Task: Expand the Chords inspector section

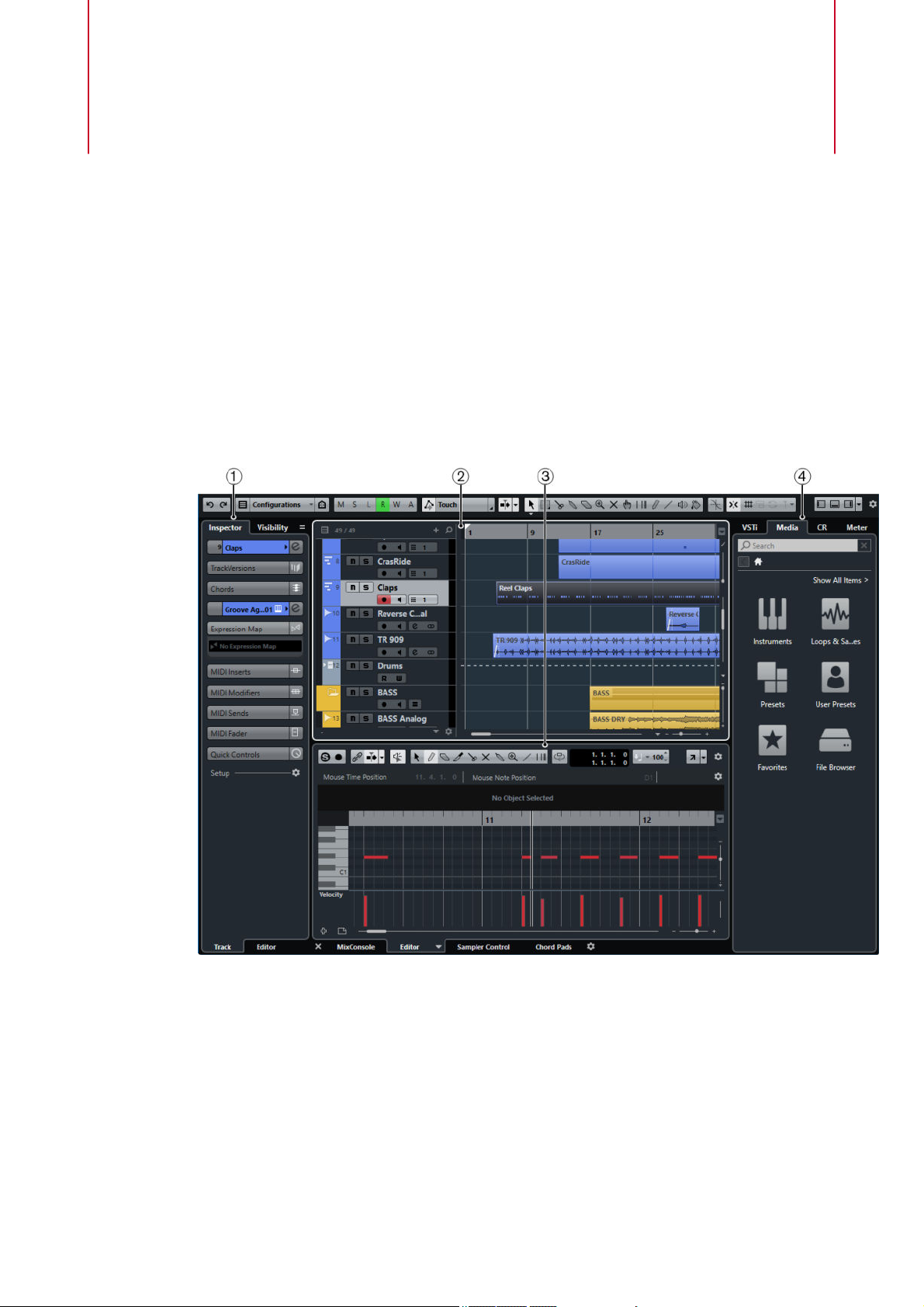Action: coord(255,589)
